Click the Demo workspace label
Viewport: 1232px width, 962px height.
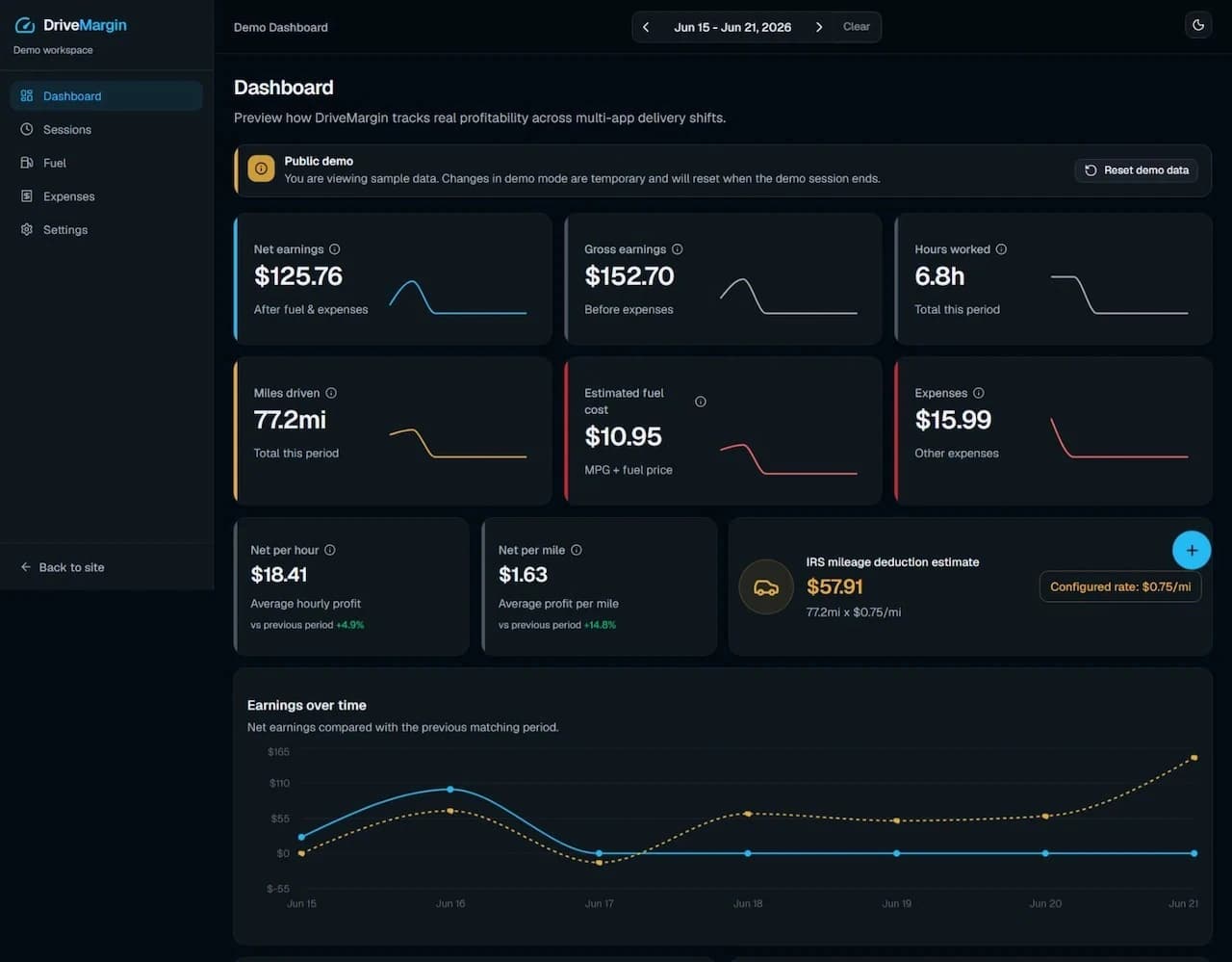[53, 50]
